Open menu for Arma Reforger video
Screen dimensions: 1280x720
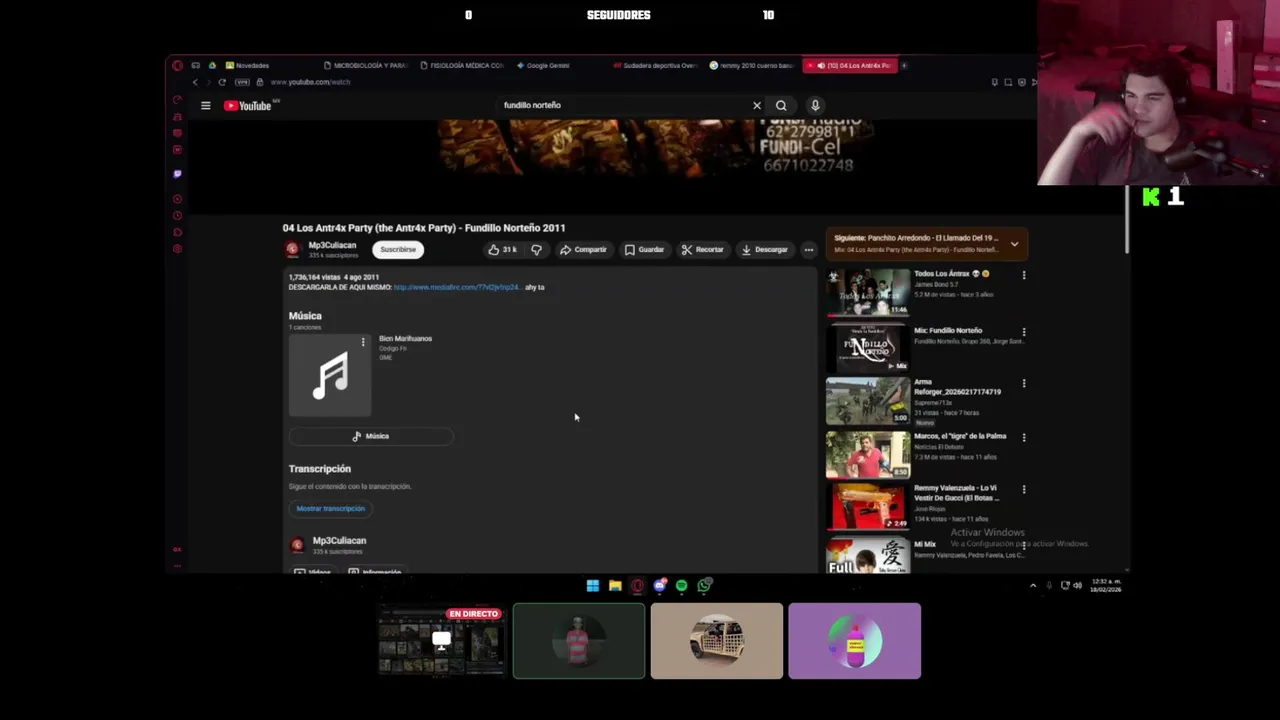tap(1023, 383)
